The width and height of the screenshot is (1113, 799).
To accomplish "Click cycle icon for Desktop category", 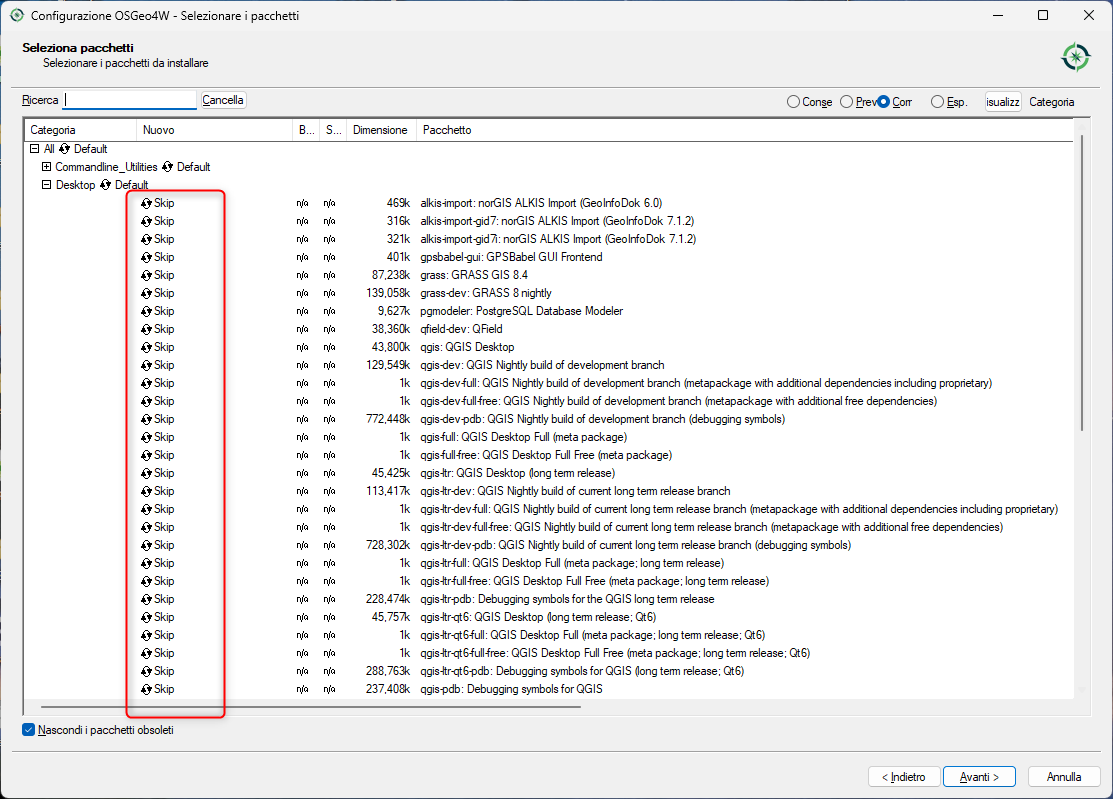I will tap(105, 185).
